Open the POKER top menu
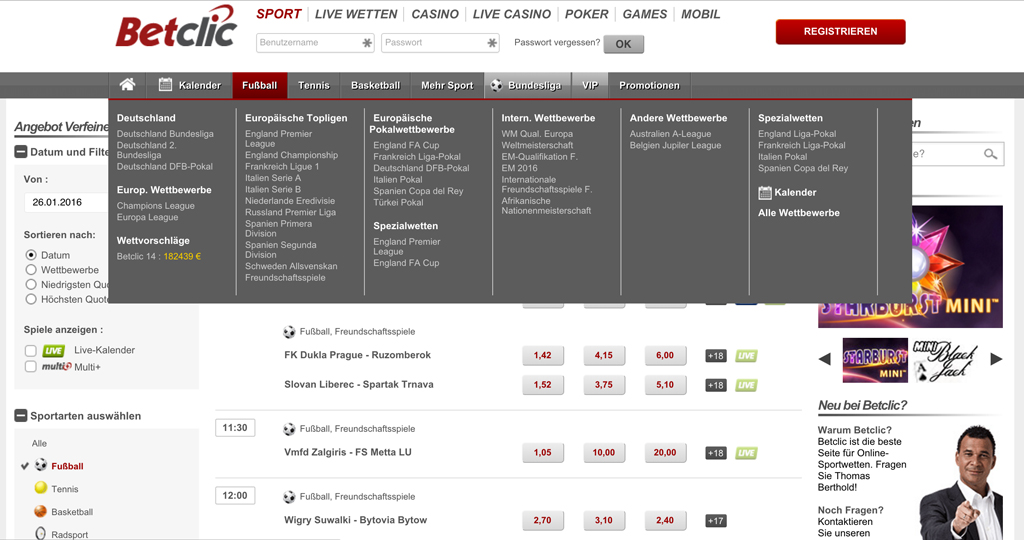 [x=586, y=14]
